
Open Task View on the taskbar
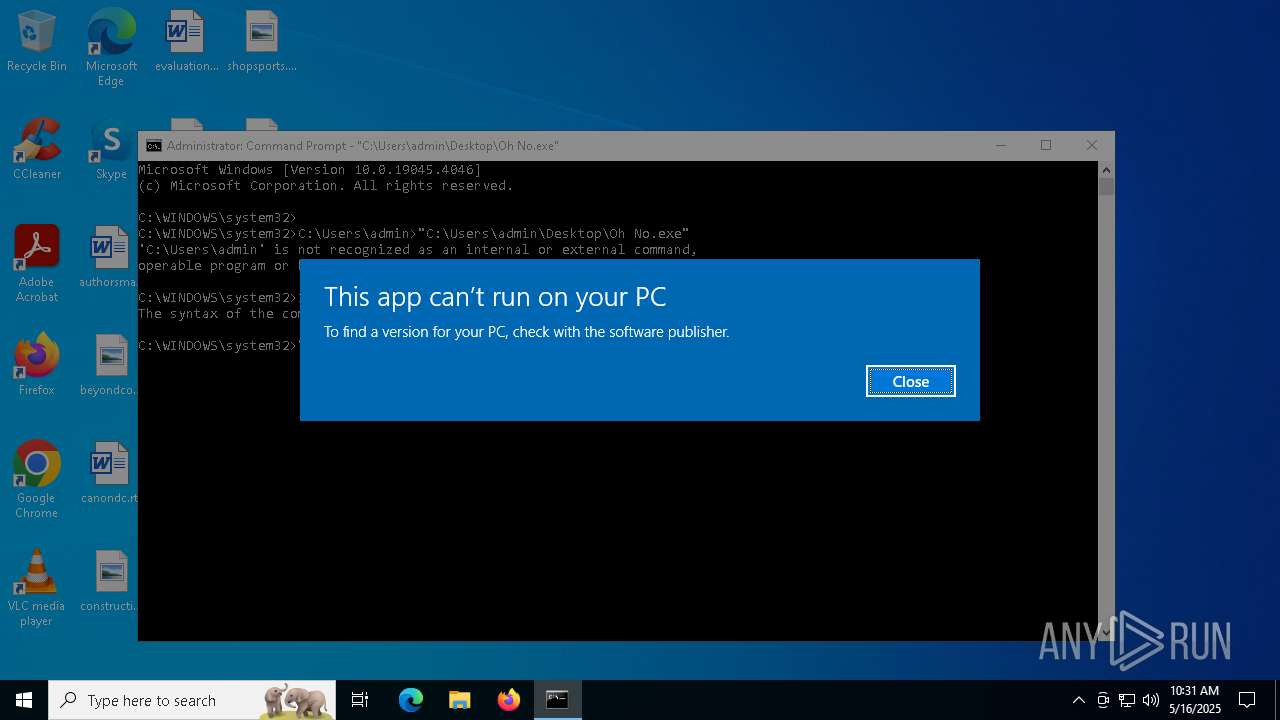click(360, 700)
